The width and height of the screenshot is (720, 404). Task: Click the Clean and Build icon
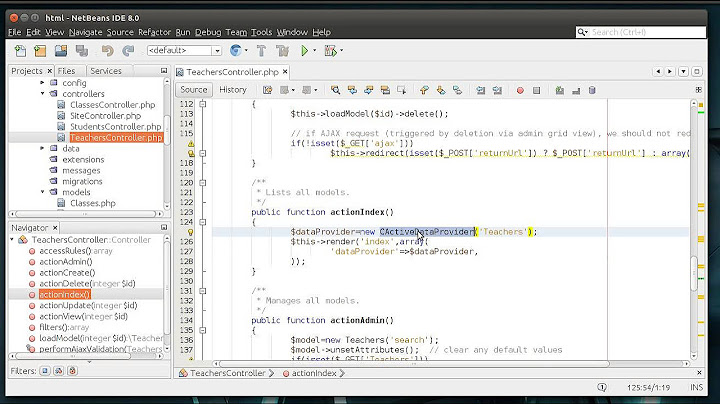(283, 50)
